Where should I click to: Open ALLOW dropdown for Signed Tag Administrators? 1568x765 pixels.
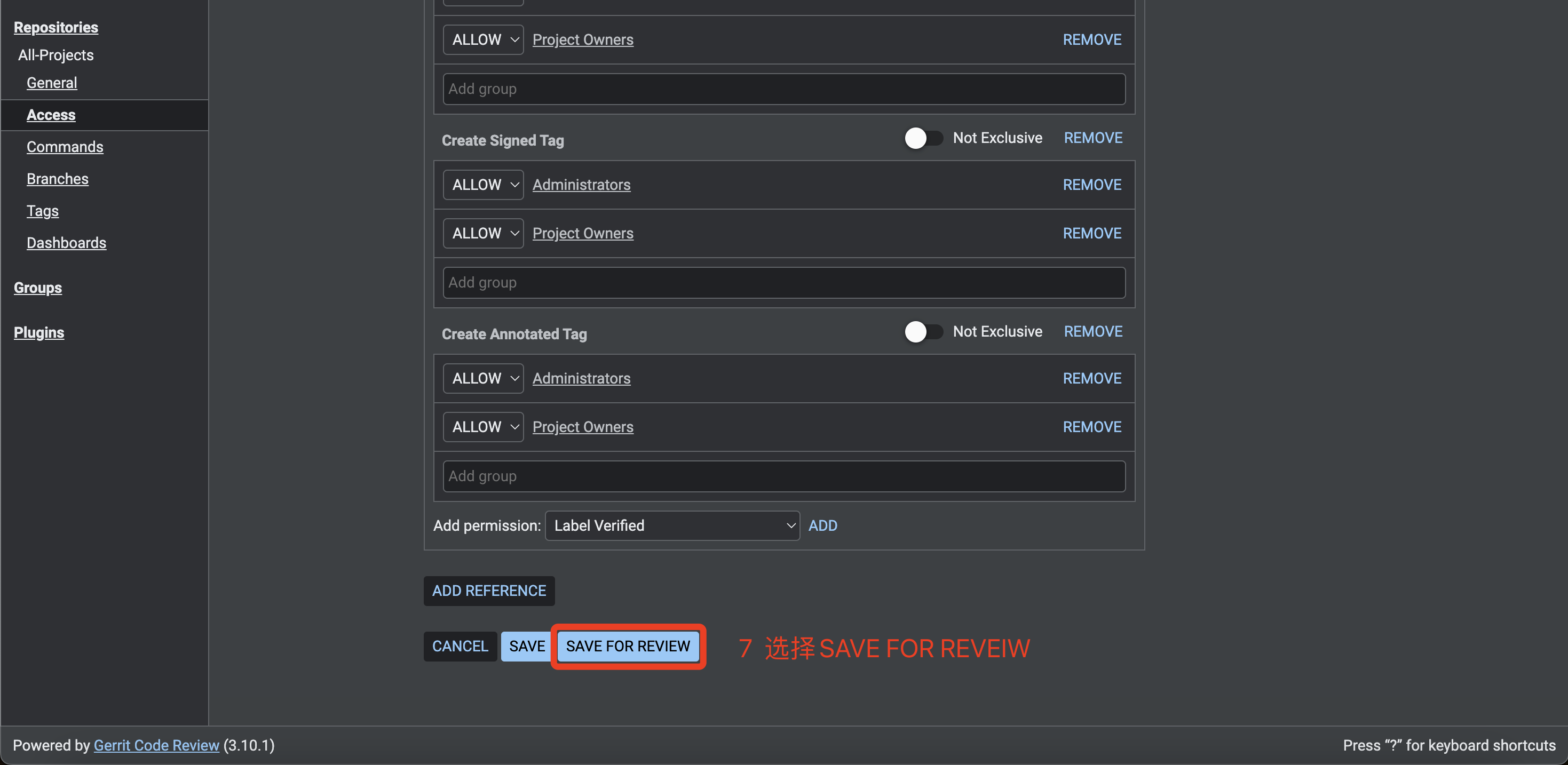click(x=482, y=185)
